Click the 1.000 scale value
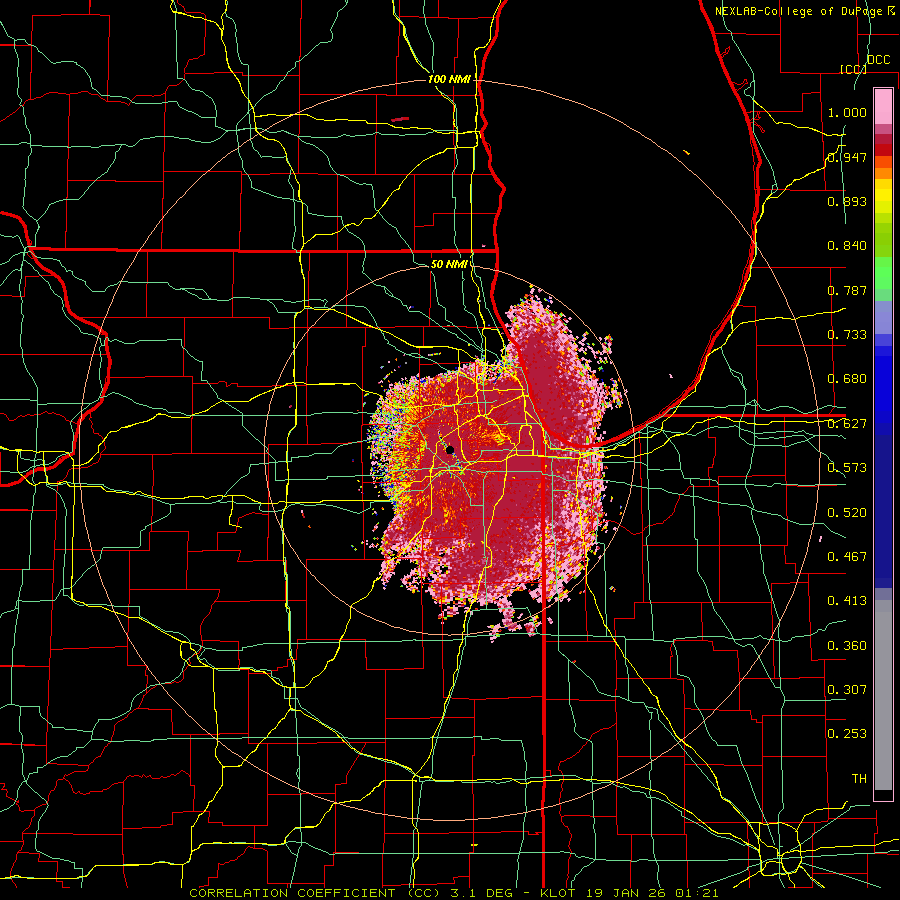The height and width of the screenshot is (900, 900). 847,112
